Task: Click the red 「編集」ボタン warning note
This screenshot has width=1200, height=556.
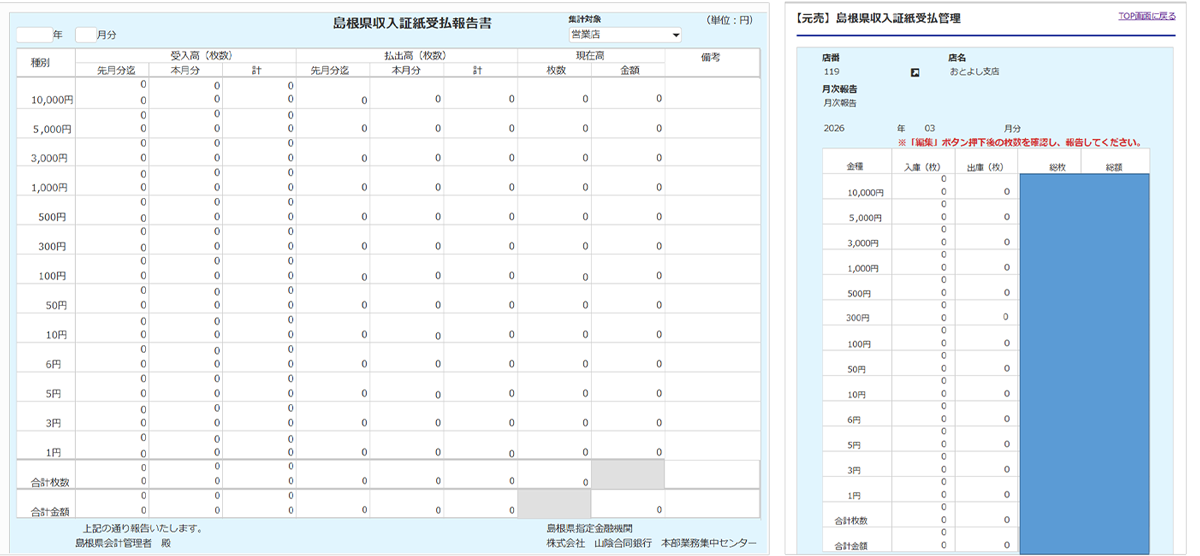Action: (1020, 142)
